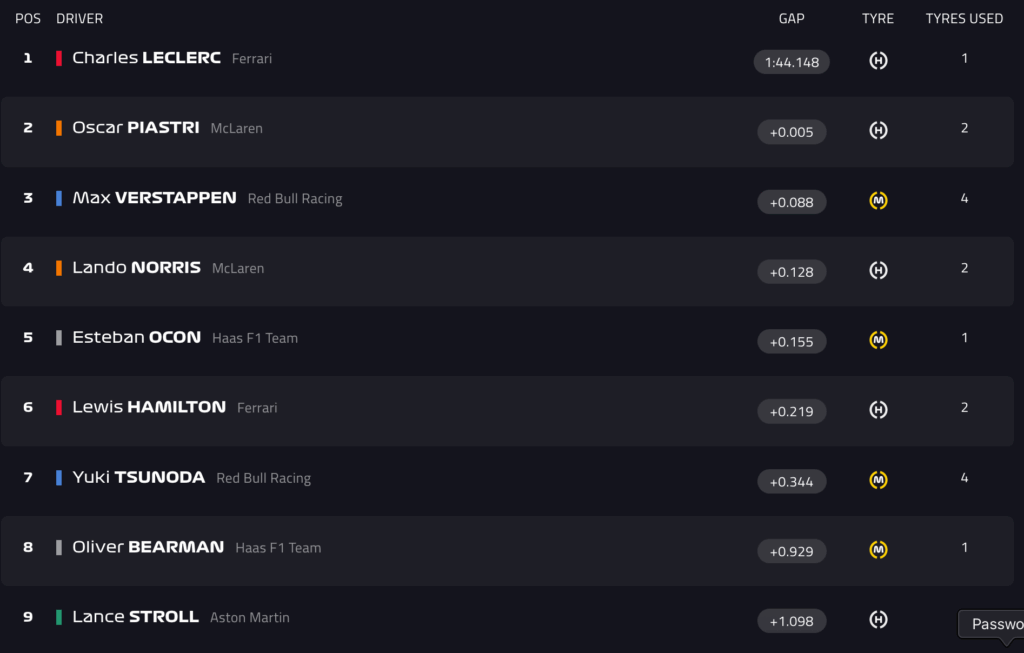
Task: Click Leclerc's hard tyre icon
Action: tap(878, 61)
